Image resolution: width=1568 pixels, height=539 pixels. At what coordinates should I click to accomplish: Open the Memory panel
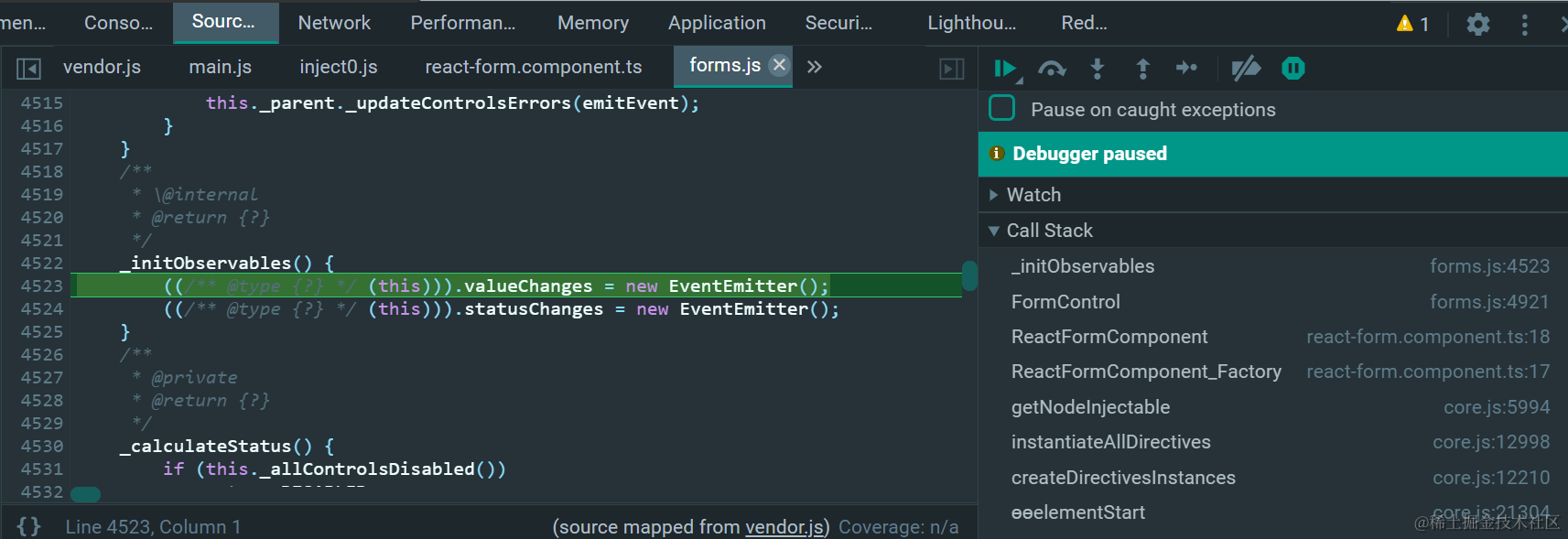click(593, 23)
